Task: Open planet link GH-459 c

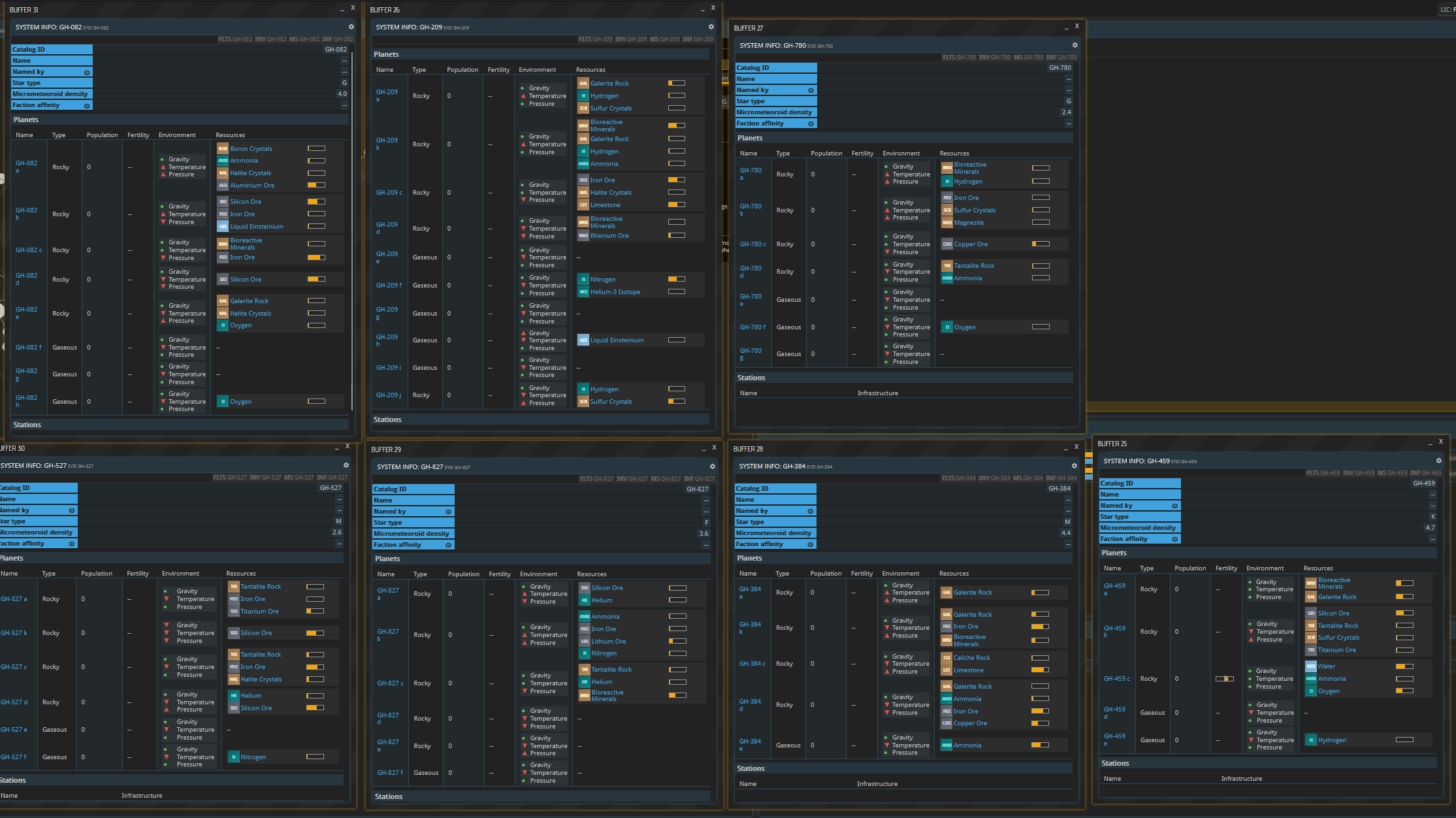Action: pyautogui.click(x=1116, y=679)
